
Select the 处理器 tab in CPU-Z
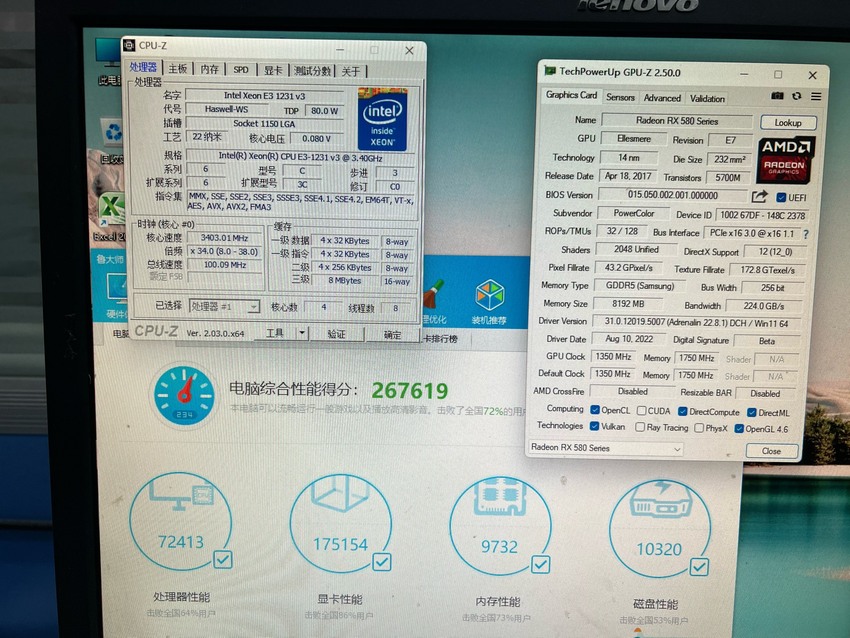(144, 67)
